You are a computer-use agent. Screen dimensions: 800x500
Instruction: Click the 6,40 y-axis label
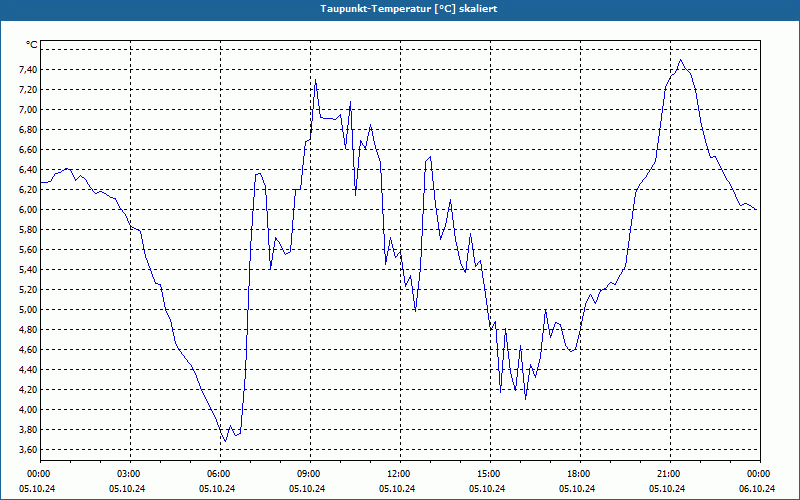(x=29, y=169)
